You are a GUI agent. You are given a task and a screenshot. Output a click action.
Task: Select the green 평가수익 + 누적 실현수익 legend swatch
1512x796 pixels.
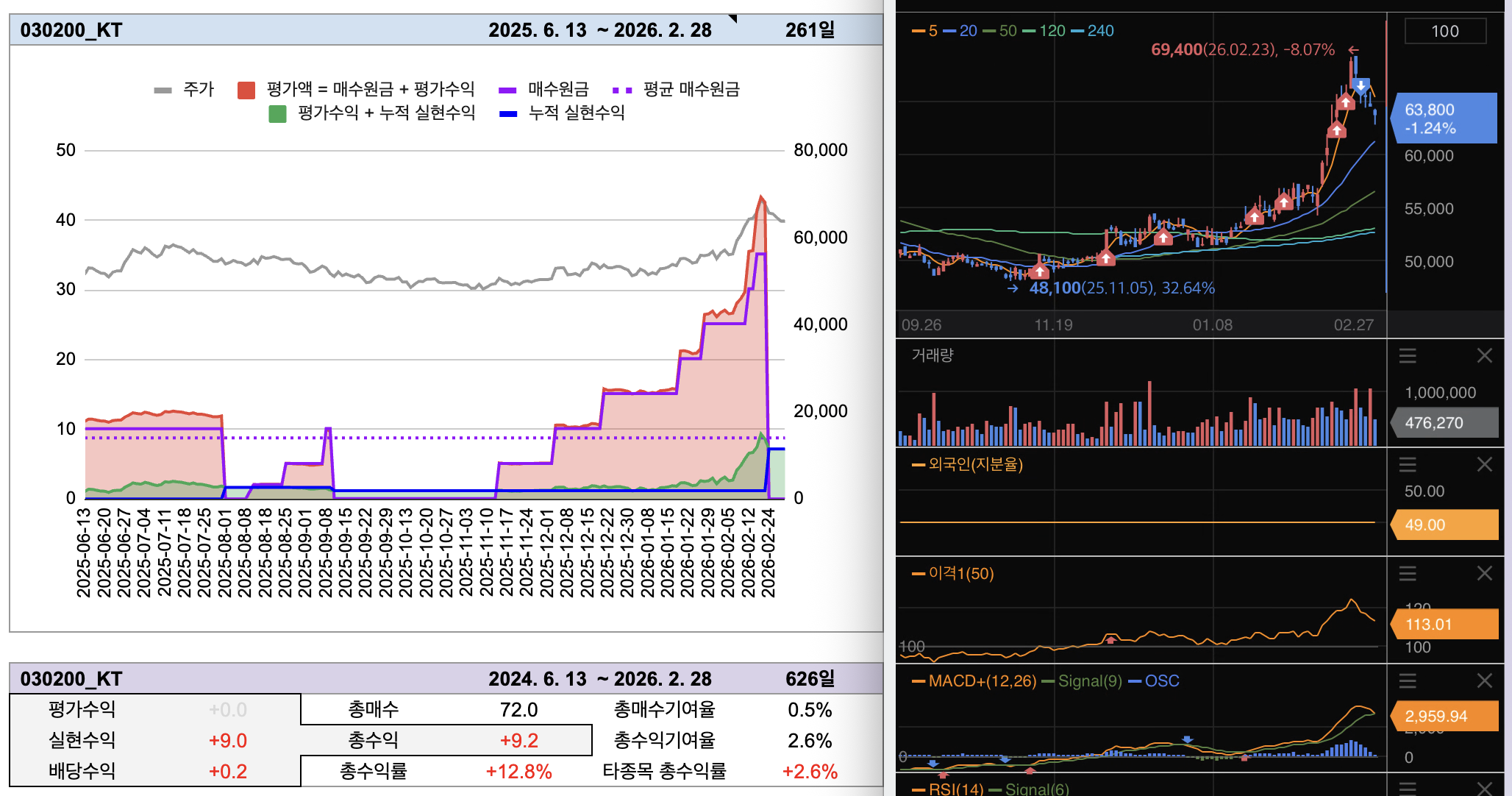[277, 114]
